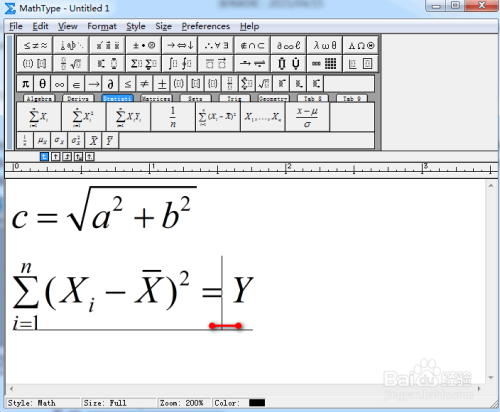500x412 pixels.
Task: Open the integral templates palette
Action: [x=180, y=63]
